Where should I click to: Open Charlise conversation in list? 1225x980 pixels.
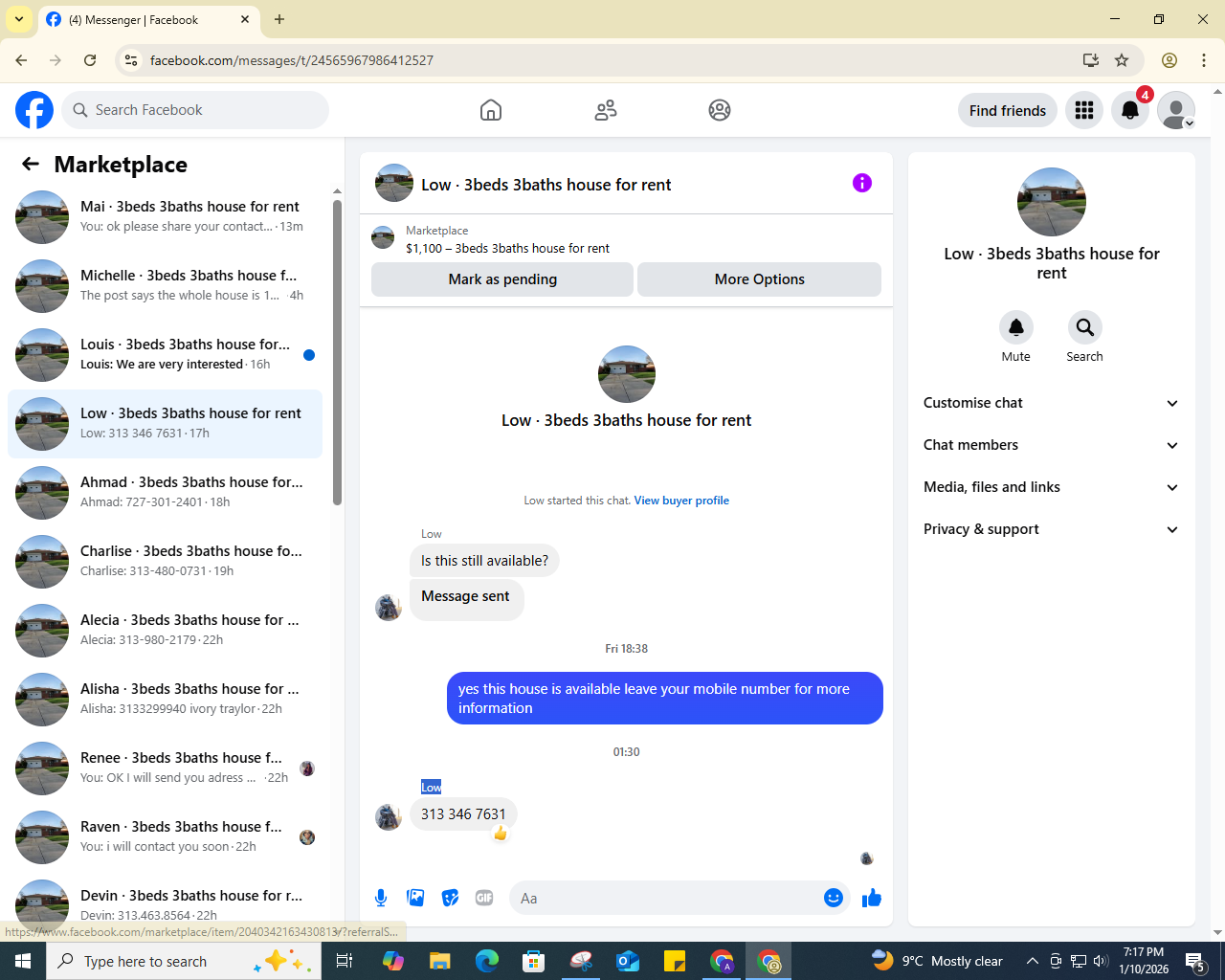[165, 562]
